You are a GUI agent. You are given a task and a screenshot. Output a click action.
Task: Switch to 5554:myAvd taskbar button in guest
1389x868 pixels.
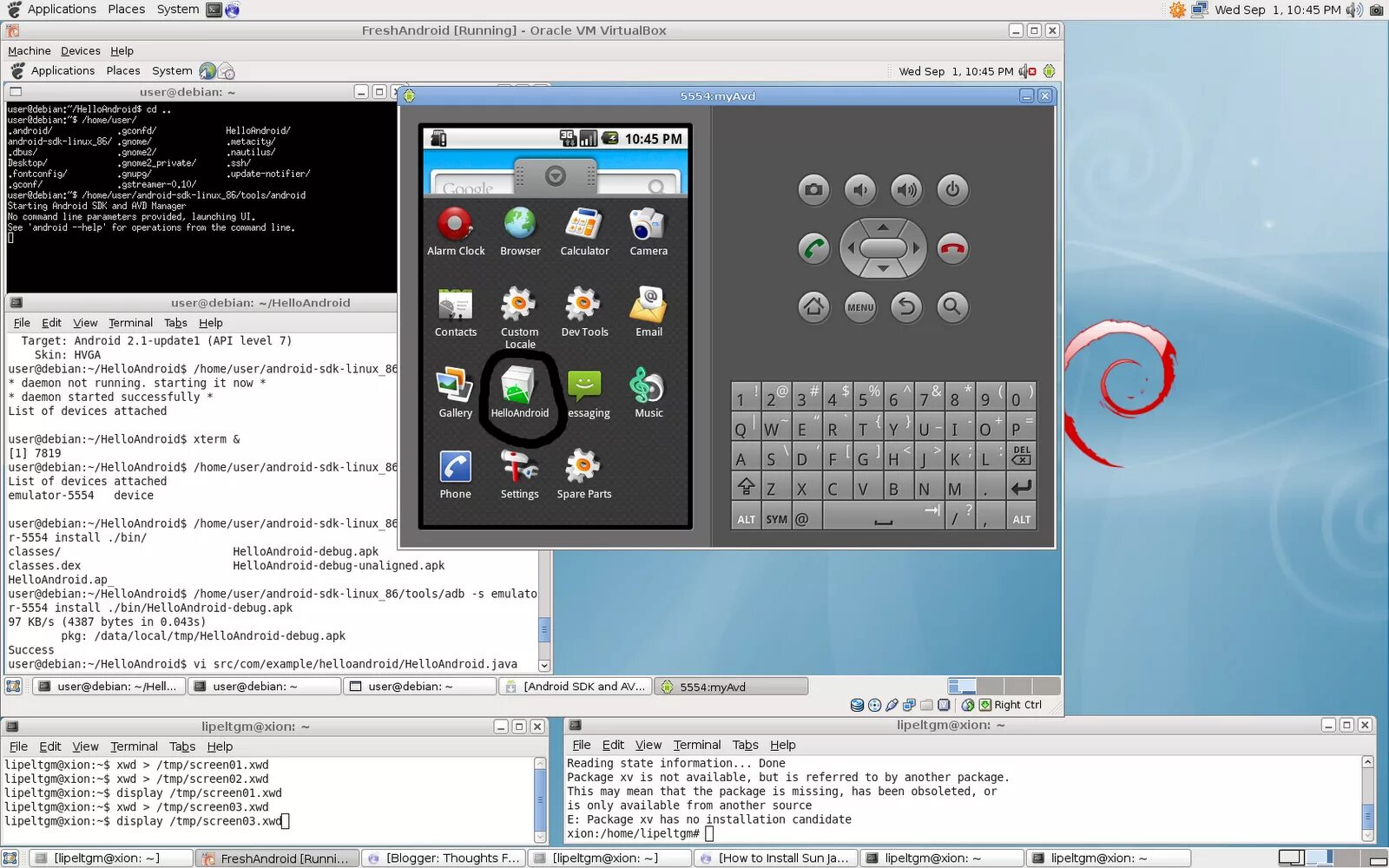pos(731,687)
